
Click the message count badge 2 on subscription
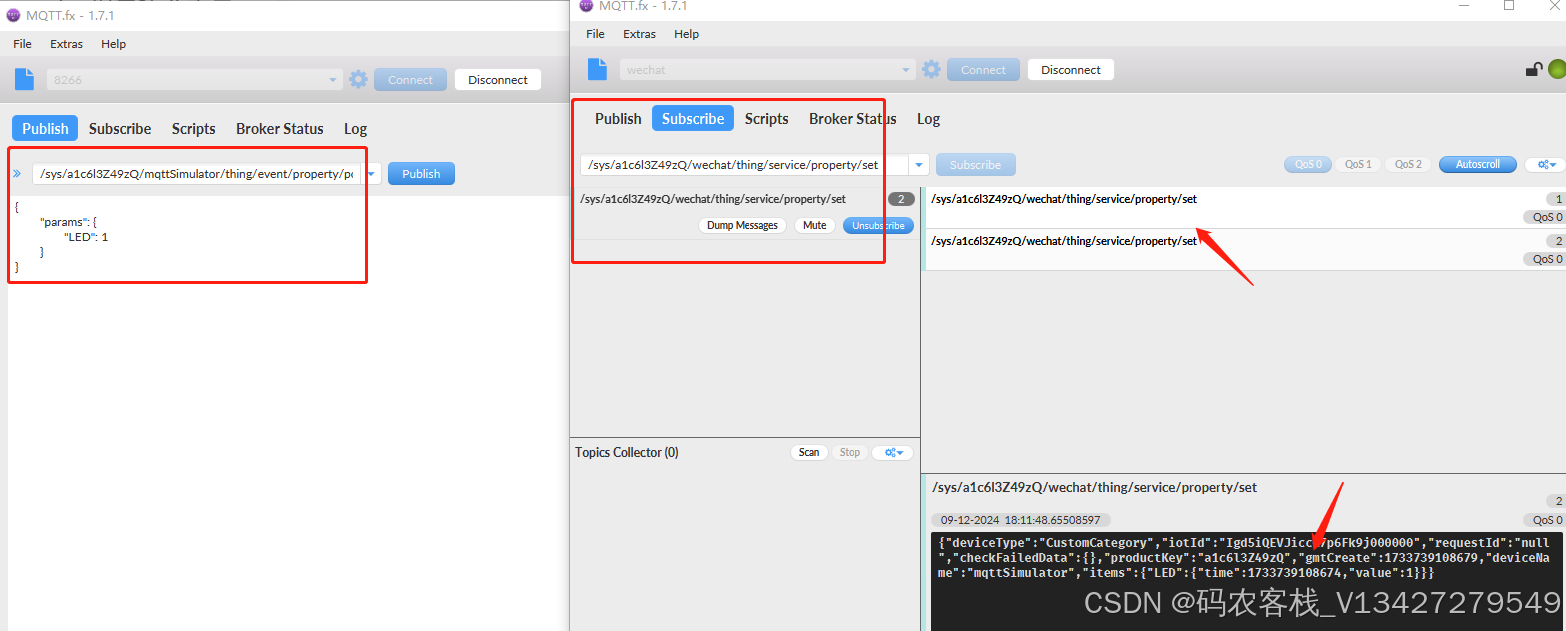pos(901,199)
